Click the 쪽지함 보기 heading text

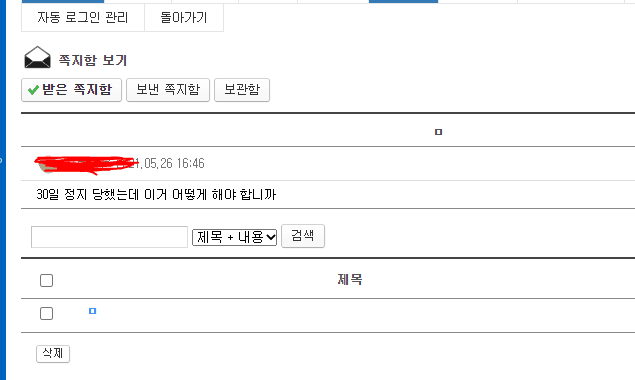point(93,60)
